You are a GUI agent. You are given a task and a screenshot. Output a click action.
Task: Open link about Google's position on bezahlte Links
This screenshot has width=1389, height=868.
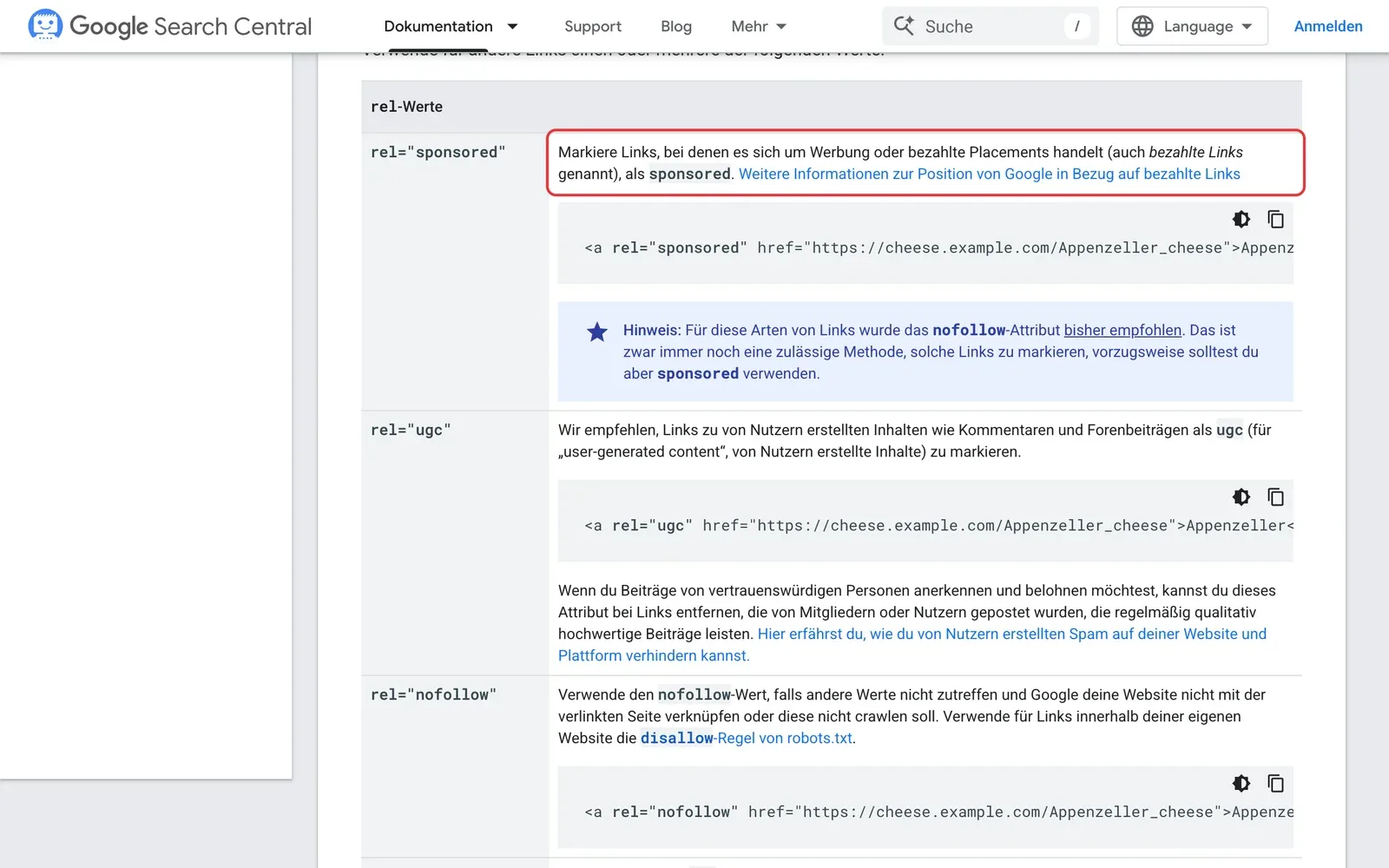(990, 174)
